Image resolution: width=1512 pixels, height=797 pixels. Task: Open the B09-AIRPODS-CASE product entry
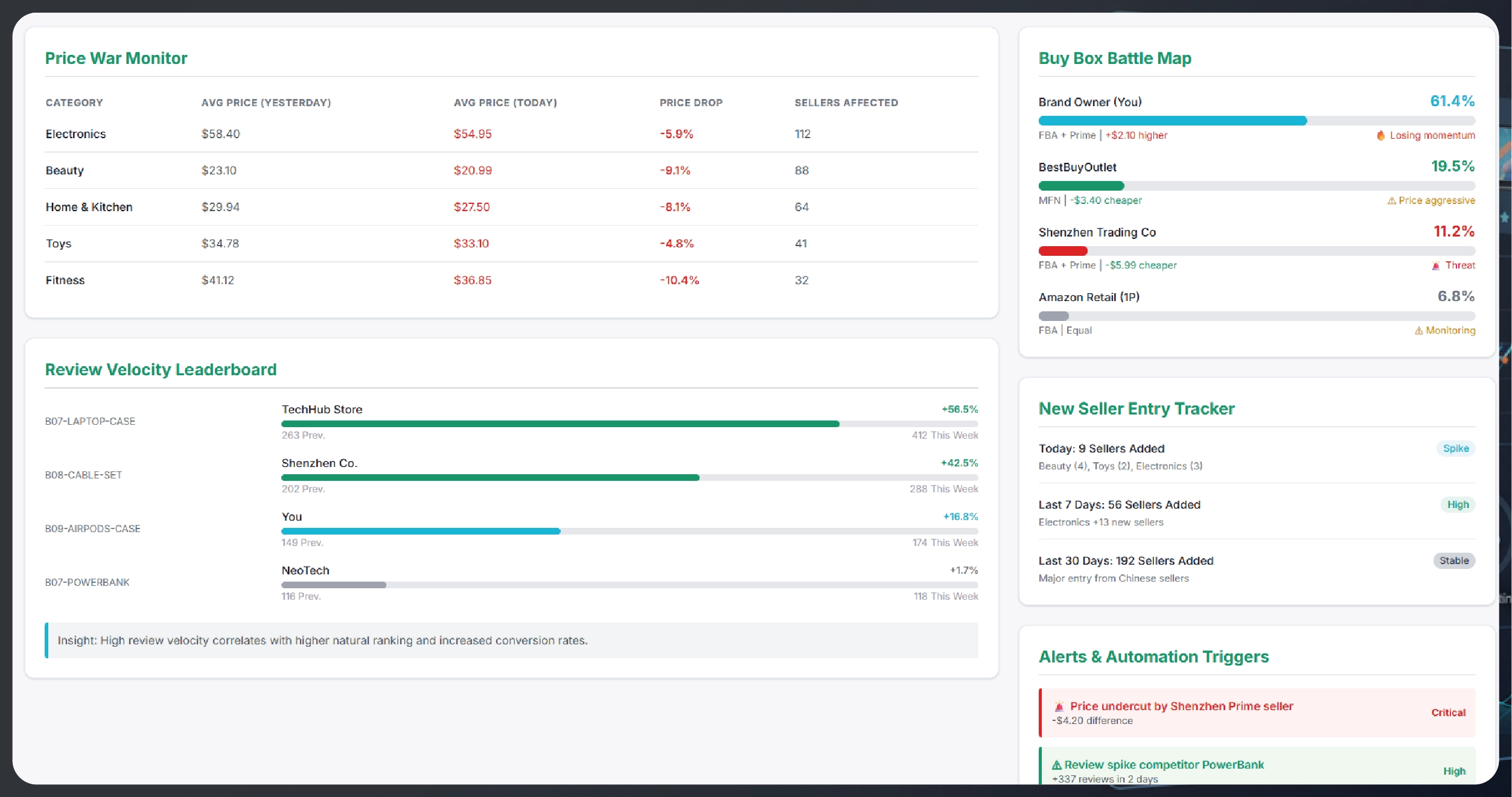[x=92, y=529]
